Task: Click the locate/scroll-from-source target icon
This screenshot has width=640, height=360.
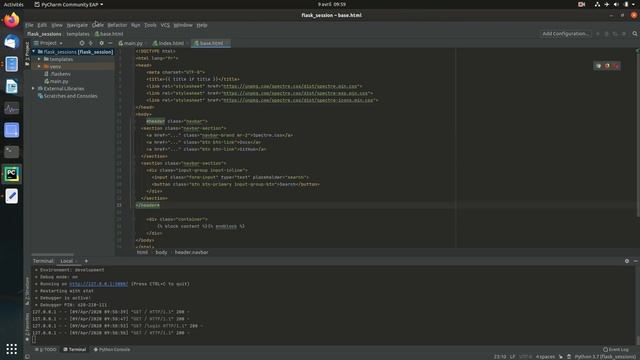Action: click(82, 43)
